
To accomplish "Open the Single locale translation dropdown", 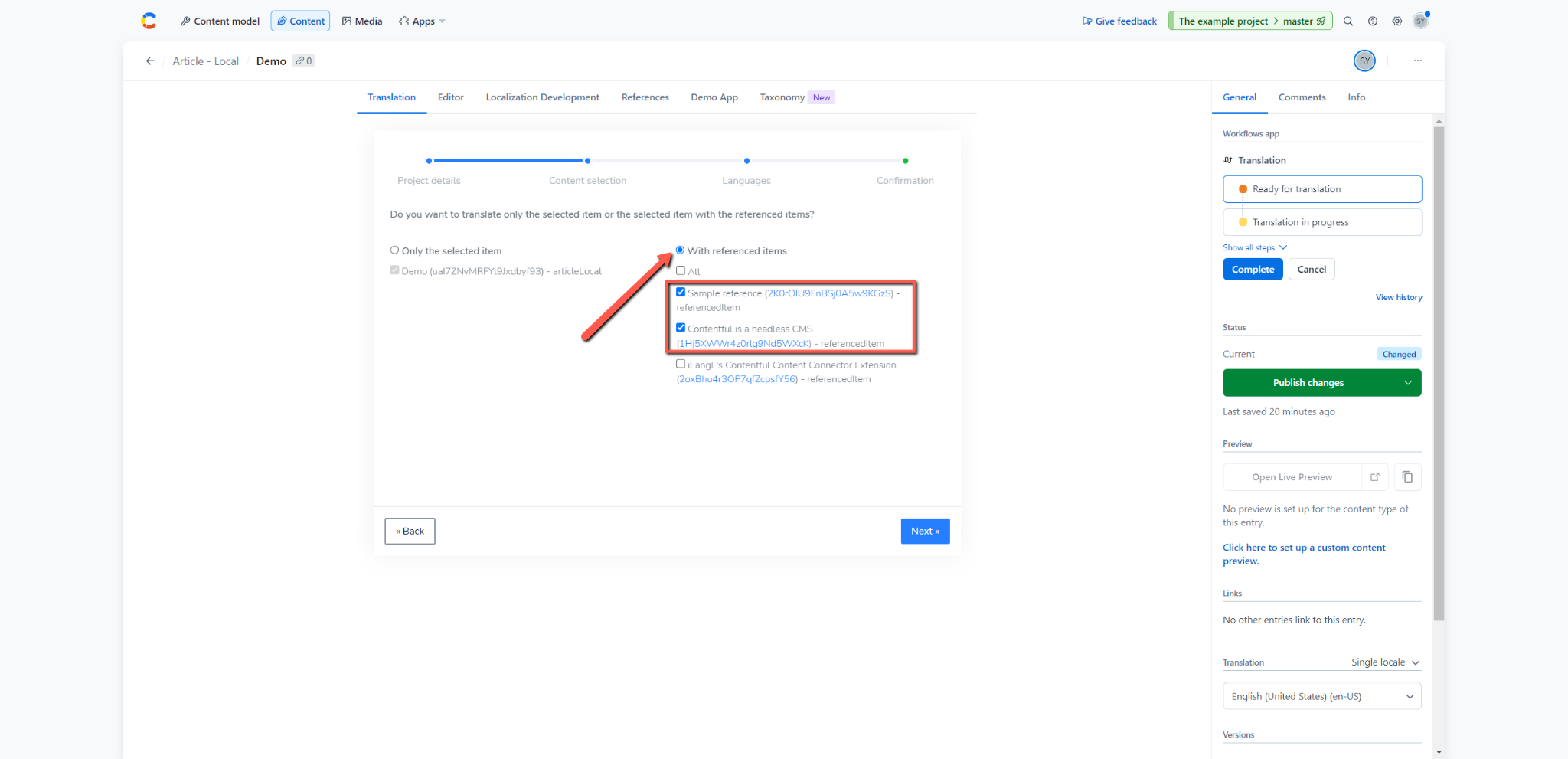I will coord(1385,662).
